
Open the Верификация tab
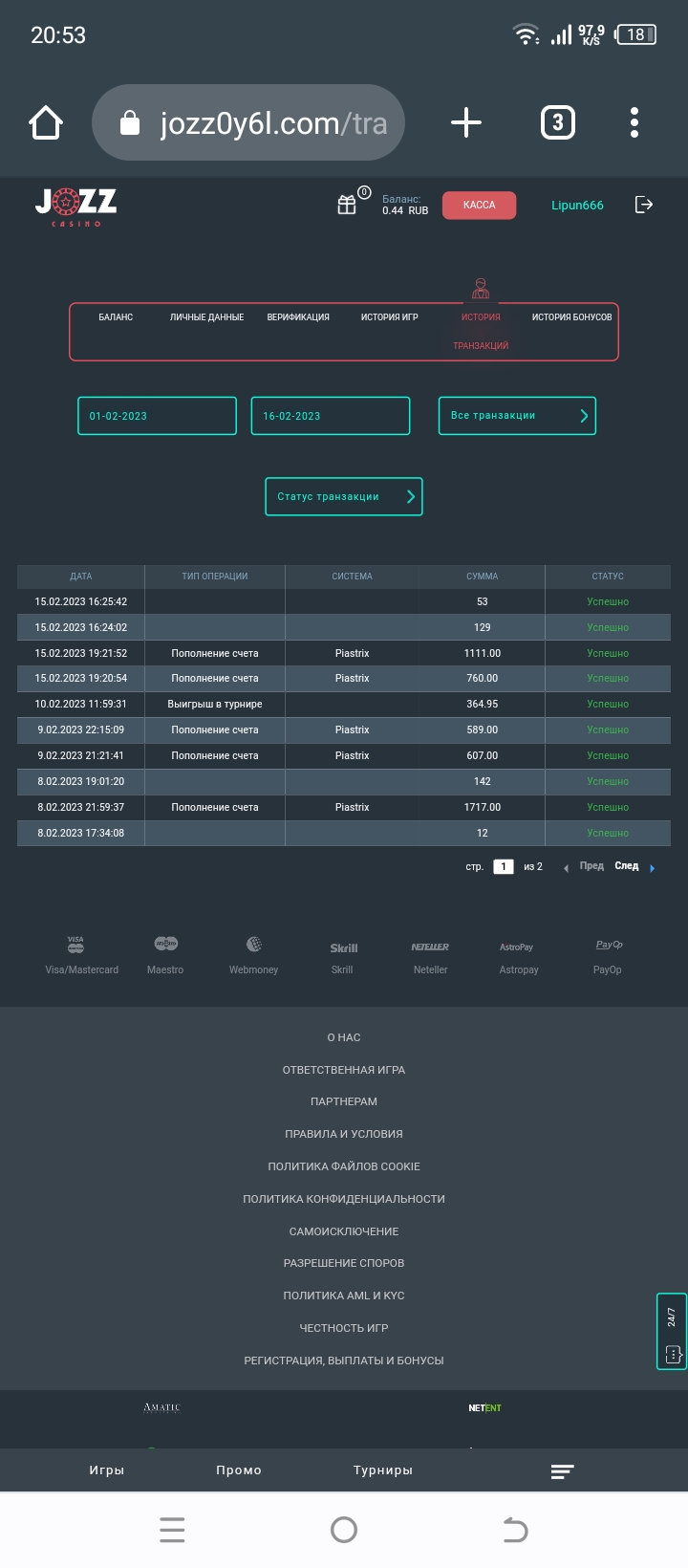[298, 317]
